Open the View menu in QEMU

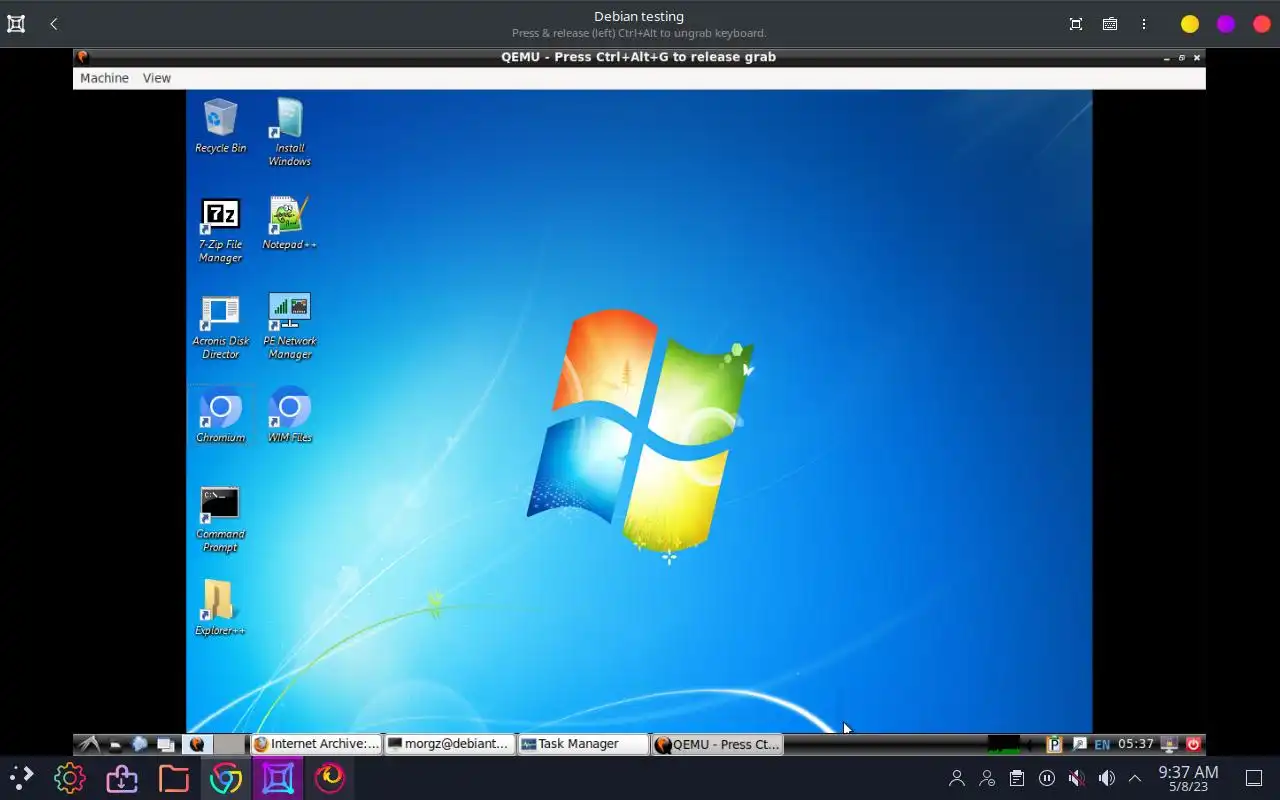click(157, 78)
